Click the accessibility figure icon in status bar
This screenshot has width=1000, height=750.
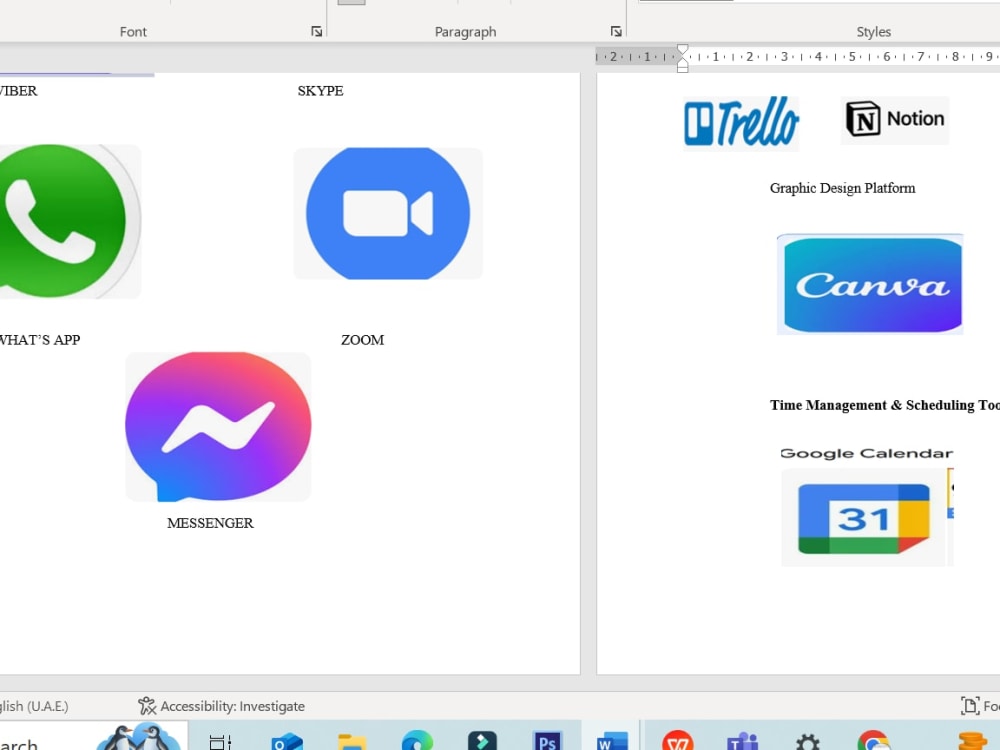pyautogui.click(x=147, y=706)
